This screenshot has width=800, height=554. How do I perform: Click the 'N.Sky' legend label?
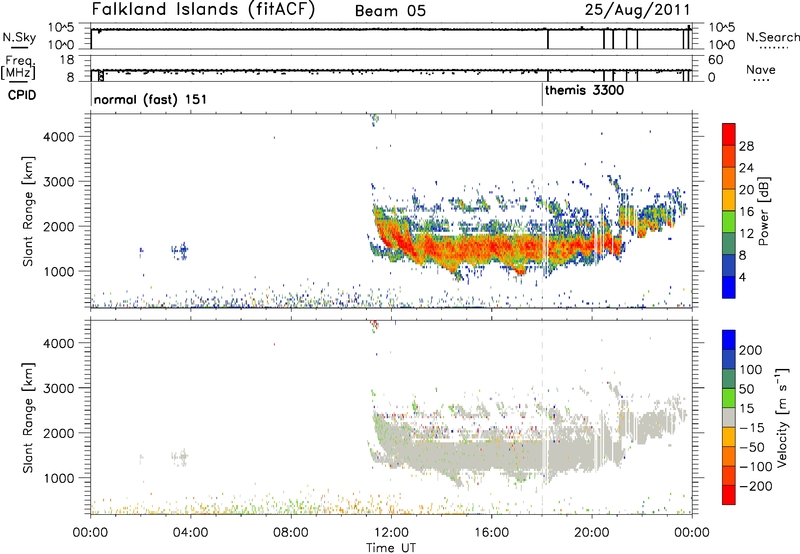19,37
